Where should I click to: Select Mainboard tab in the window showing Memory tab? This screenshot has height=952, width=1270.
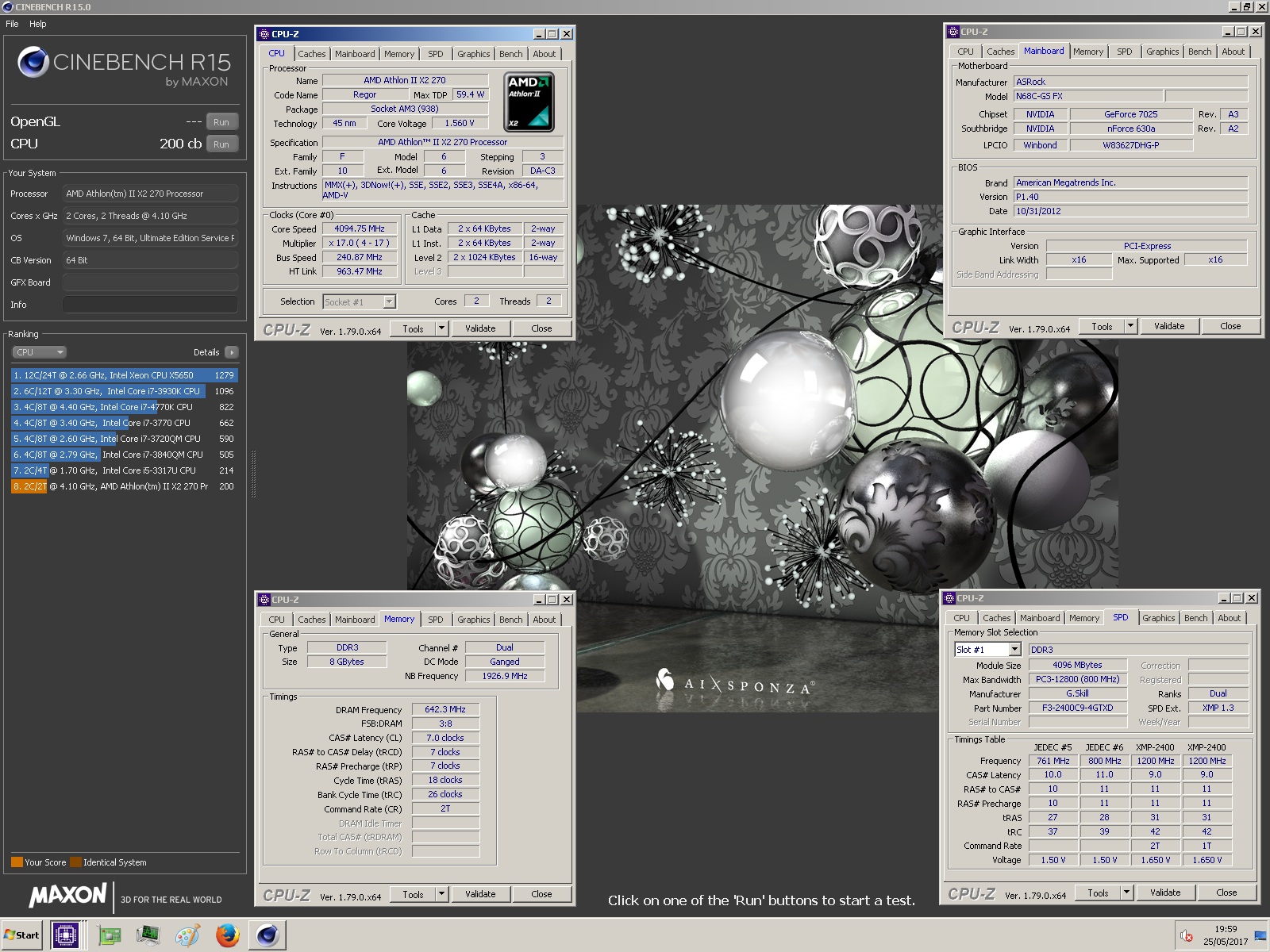355,620
